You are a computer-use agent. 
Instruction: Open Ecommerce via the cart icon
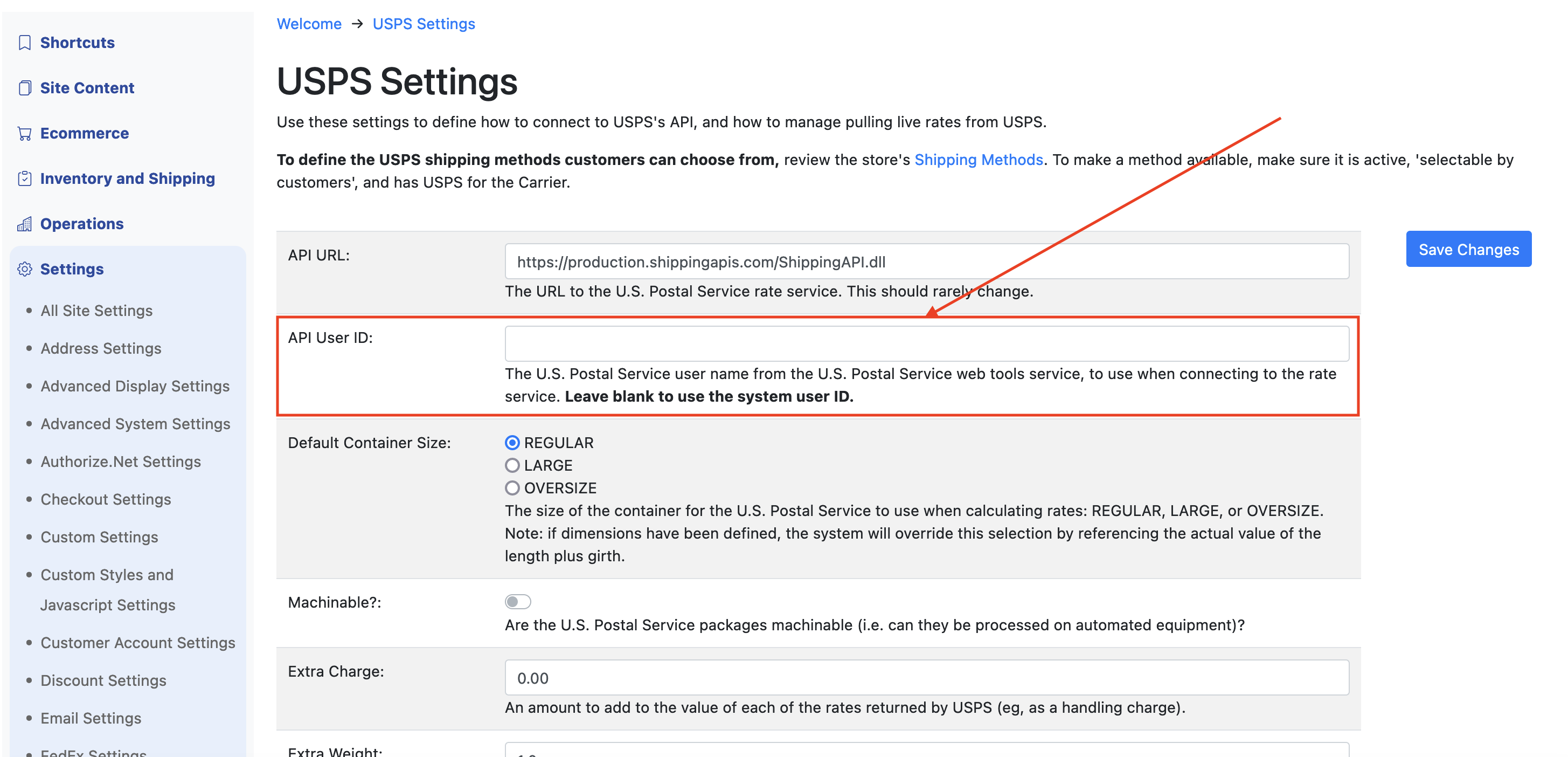[x=24, y=133]
